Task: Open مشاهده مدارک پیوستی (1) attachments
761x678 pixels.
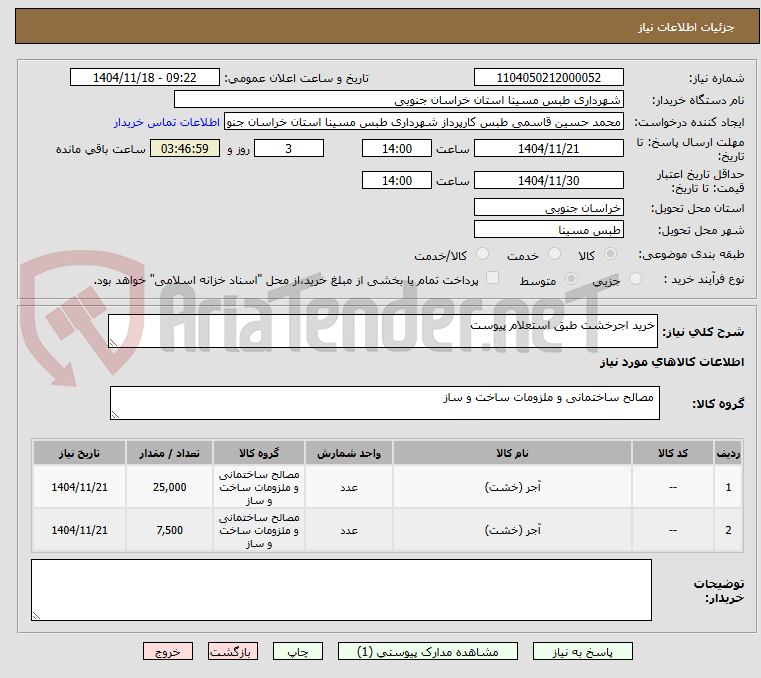Action: coord(428,651)
